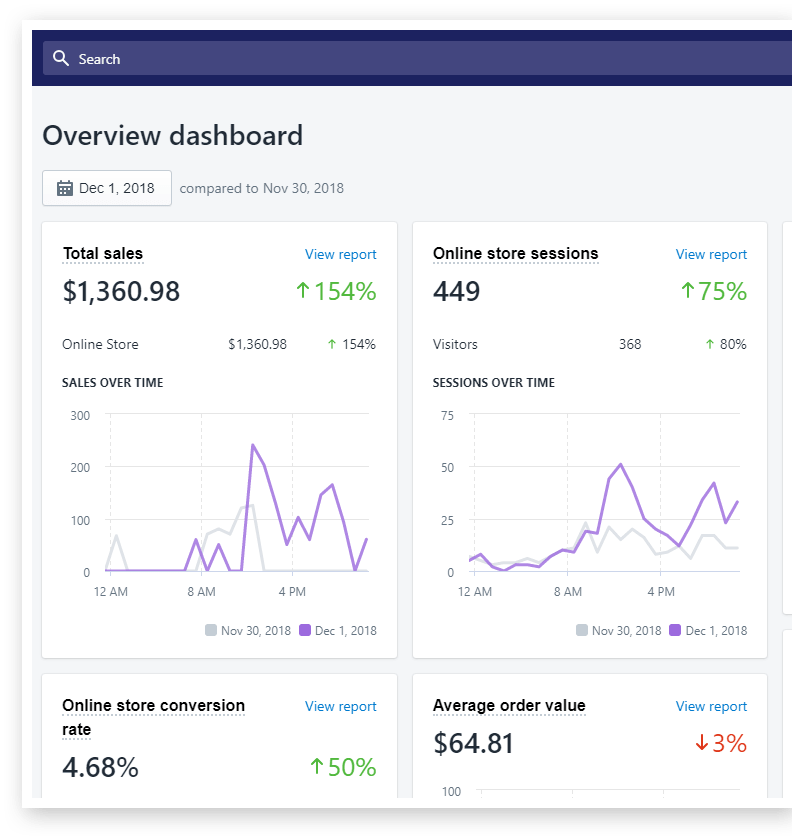Screen dimensions: 792x840
Task: Click the red down arrow beside 3%
Action: [x=702, y=743]
